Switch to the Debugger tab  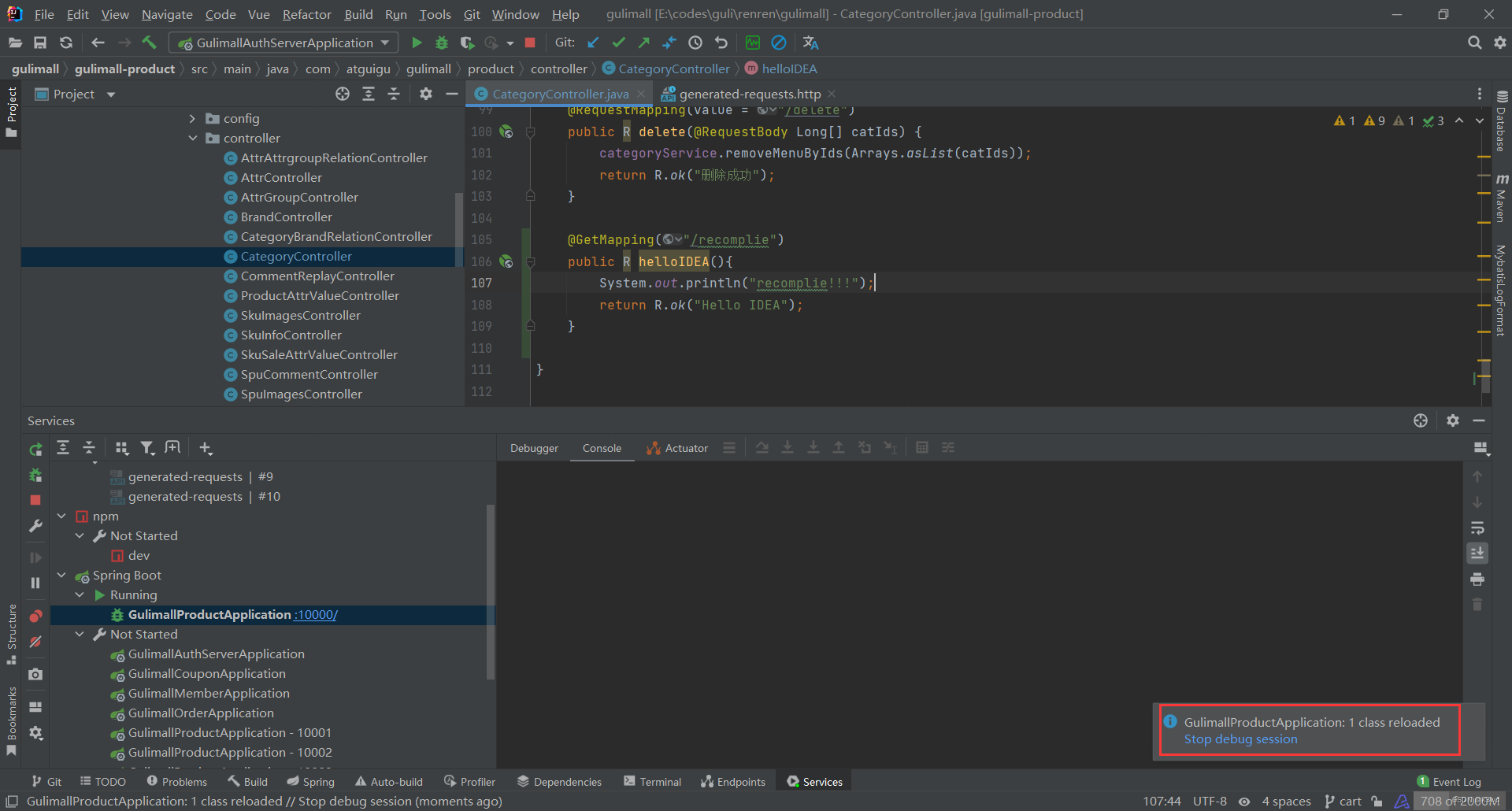pyautogui.click(x=534, y=448)
